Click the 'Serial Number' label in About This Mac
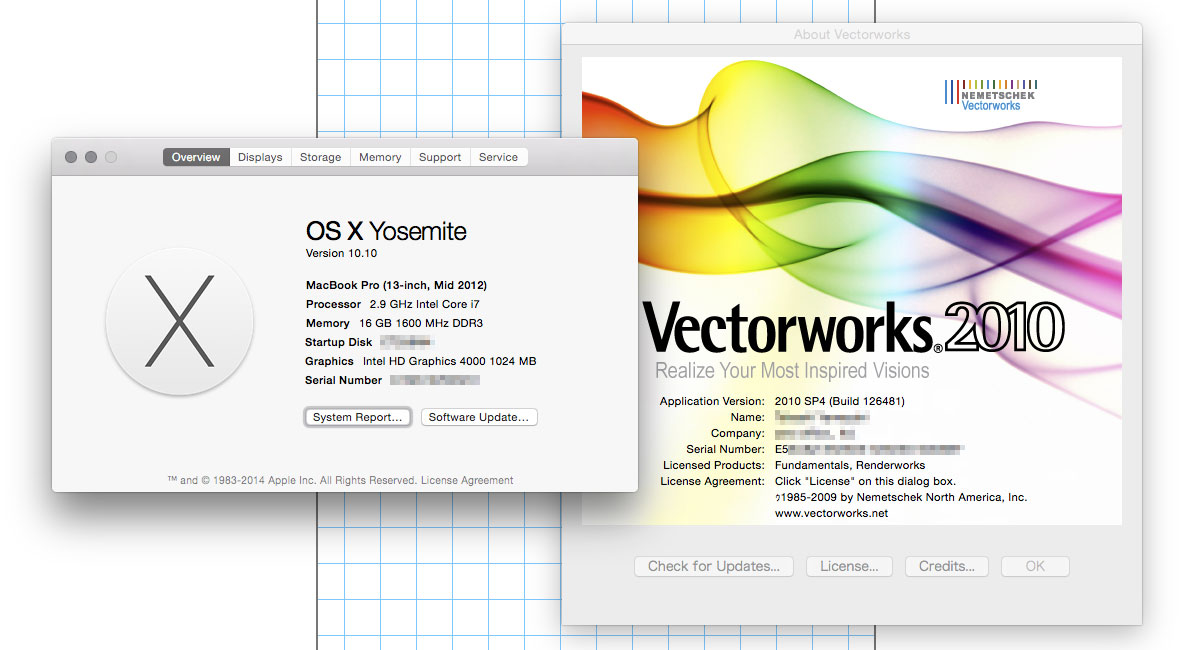 344,380
